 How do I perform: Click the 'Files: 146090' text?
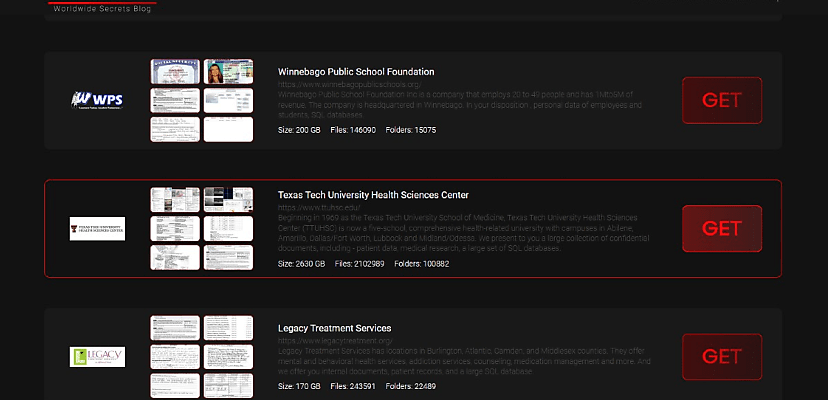click(x=353, y=130)
